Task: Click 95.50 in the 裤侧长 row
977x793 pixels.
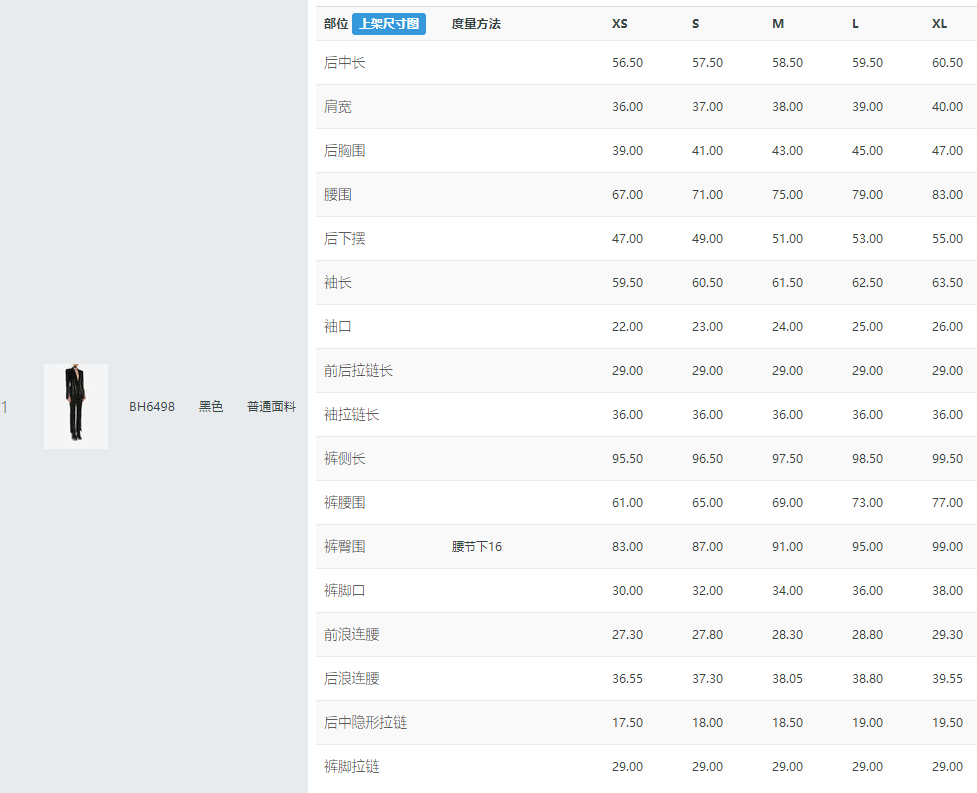Action: (x=627, y=459)
